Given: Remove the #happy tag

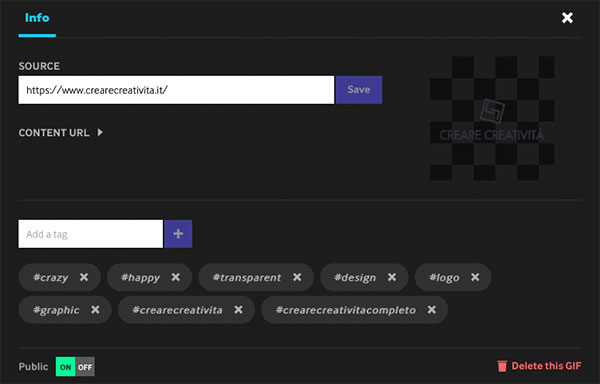Looking at the screenshot, I should pyautogui.click(x=175, y=277).
